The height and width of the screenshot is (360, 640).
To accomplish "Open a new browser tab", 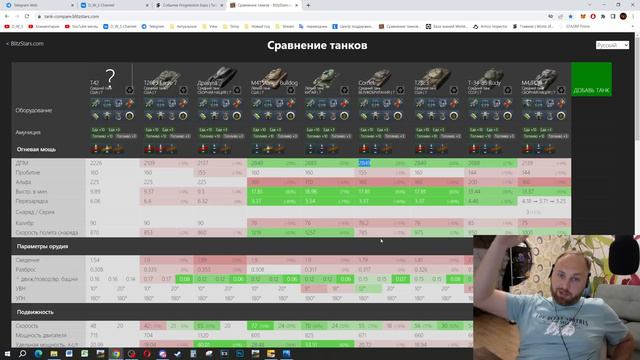I will coord(308,5).
